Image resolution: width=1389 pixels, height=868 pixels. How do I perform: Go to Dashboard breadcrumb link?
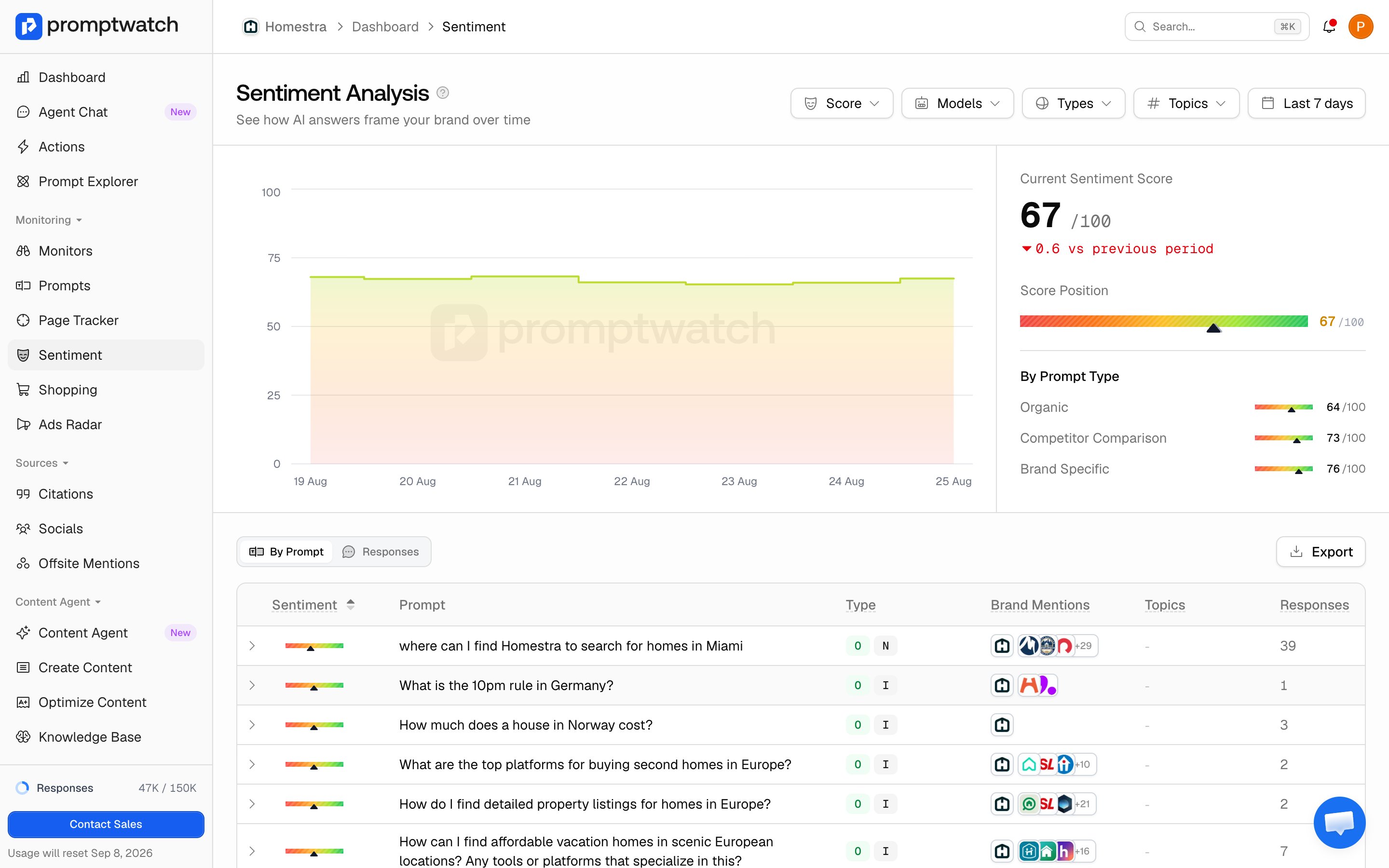(x=385, y=27)
